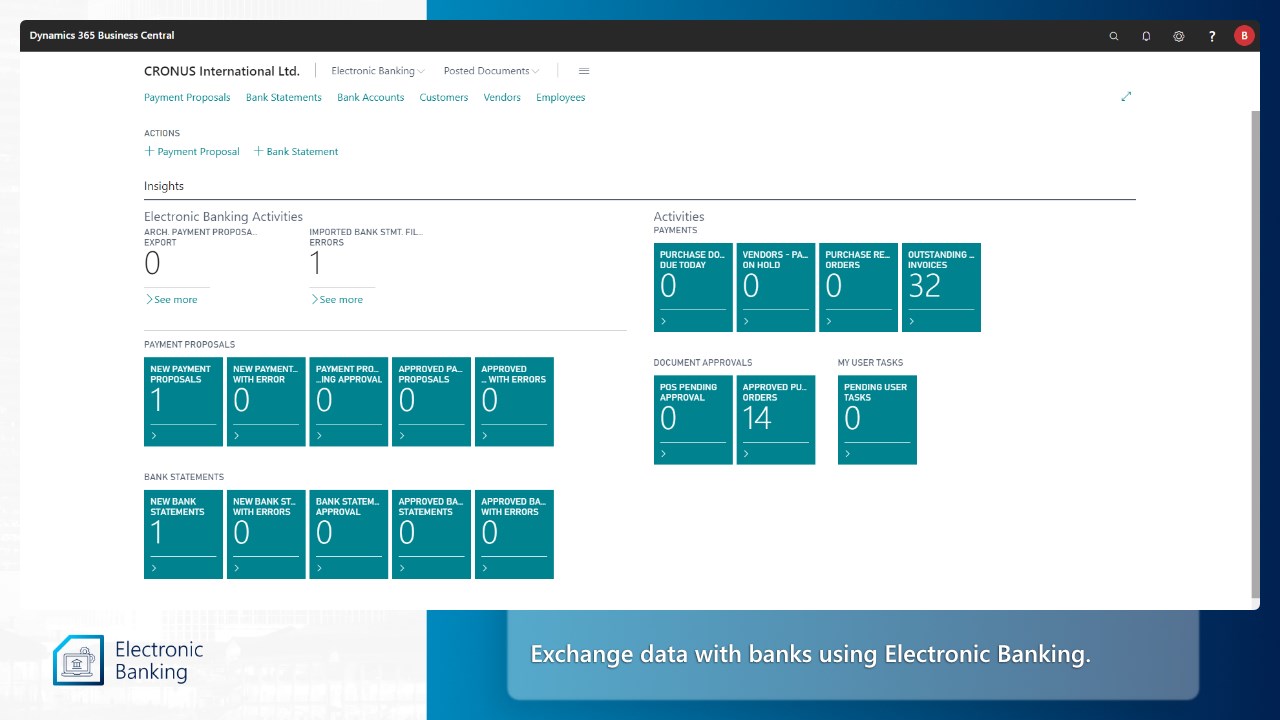This screenshot has width=1280, height=720.
Task: Open Payment Proposals list link
Action: 187,97
